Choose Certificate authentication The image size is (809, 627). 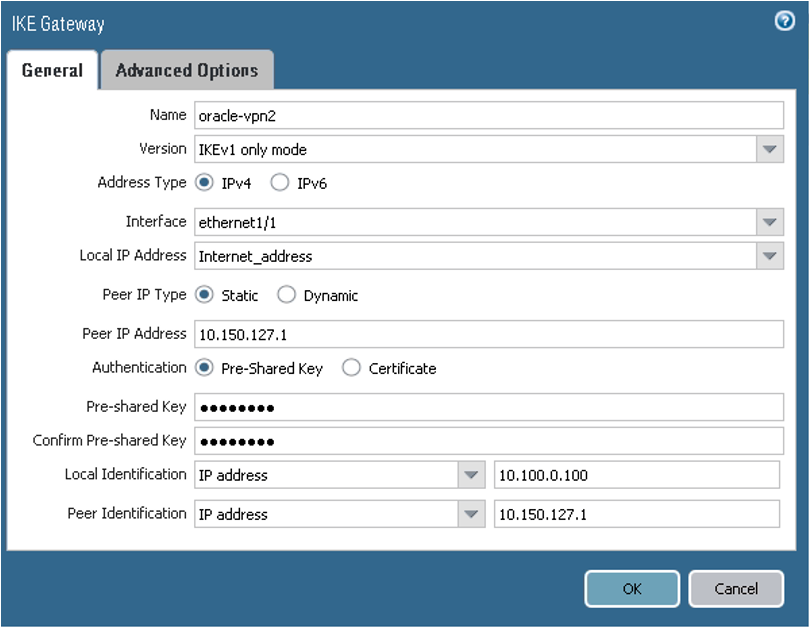[352, 368]
